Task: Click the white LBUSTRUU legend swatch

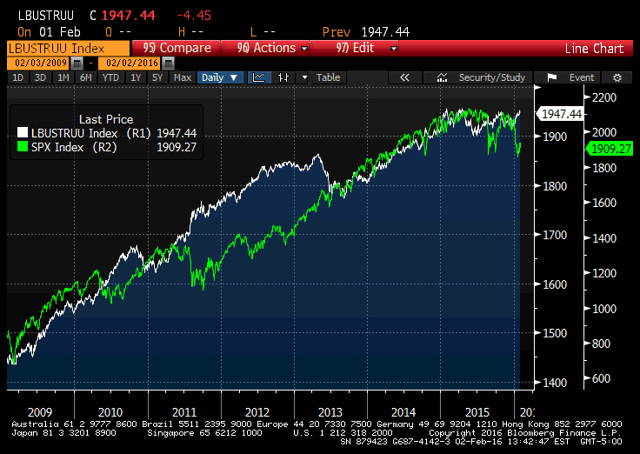Action: coord(22,133)
